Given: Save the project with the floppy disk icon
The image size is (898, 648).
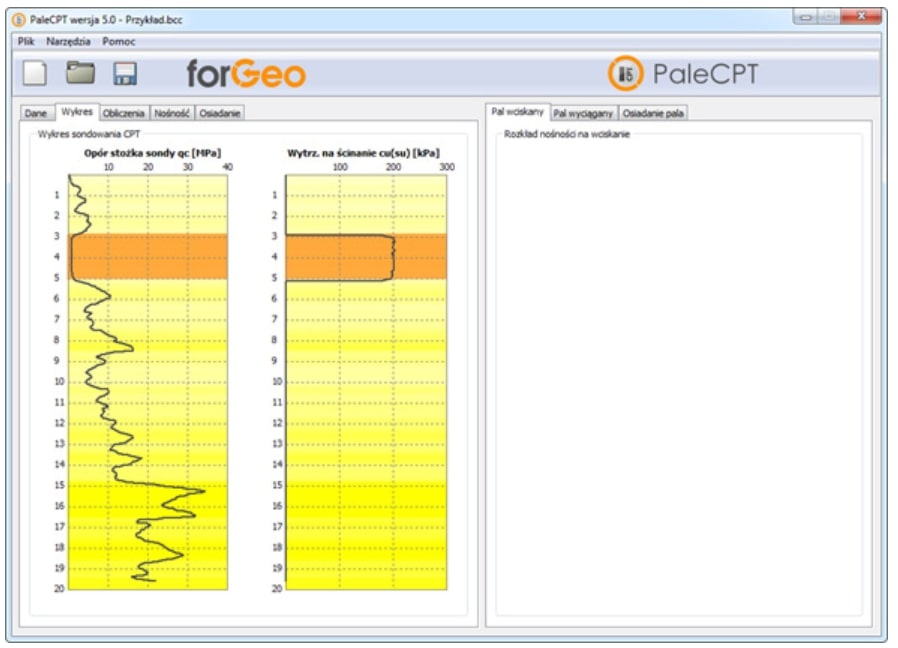Looking at the screenshot, I should [125, 73].
